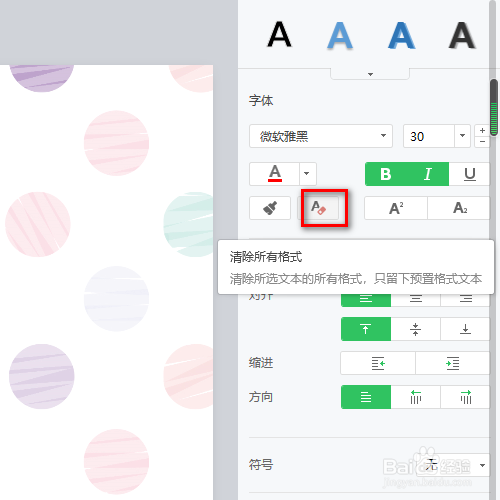
Task: Increase font size with plus stepper
Action: point(482,130)
